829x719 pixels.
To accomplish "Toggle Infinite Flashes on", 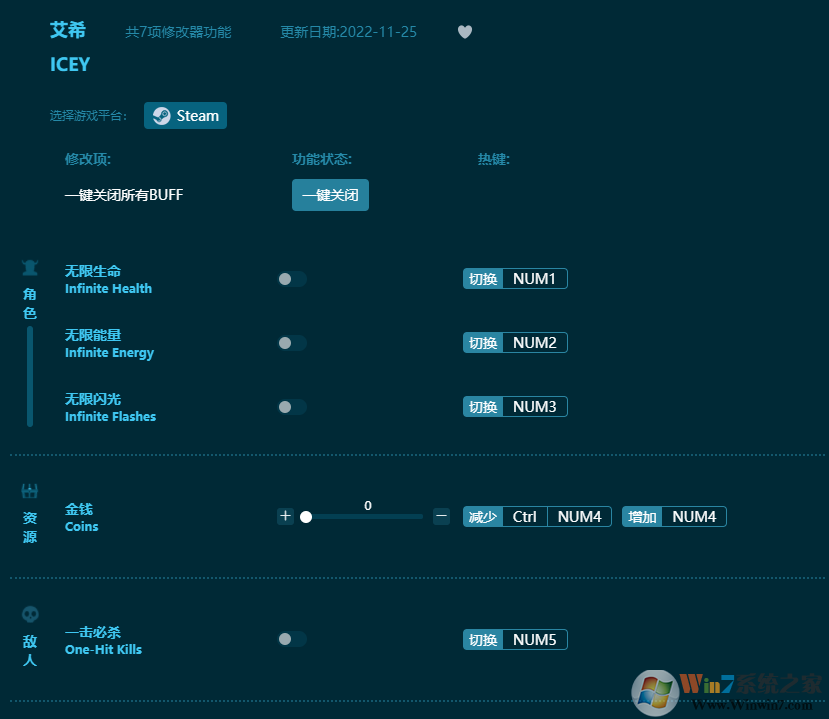I will 292,407.
